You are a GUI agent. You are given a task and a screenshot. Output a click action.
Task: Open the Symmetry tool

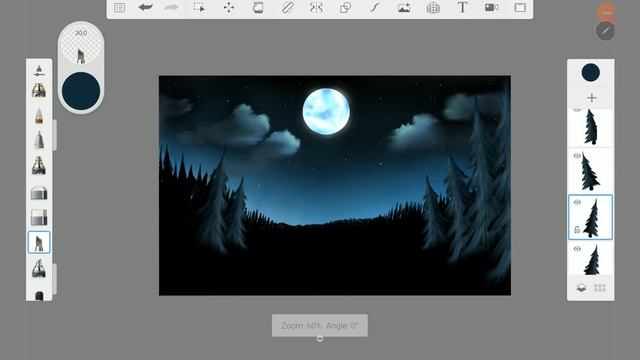(x=316, y=7)
